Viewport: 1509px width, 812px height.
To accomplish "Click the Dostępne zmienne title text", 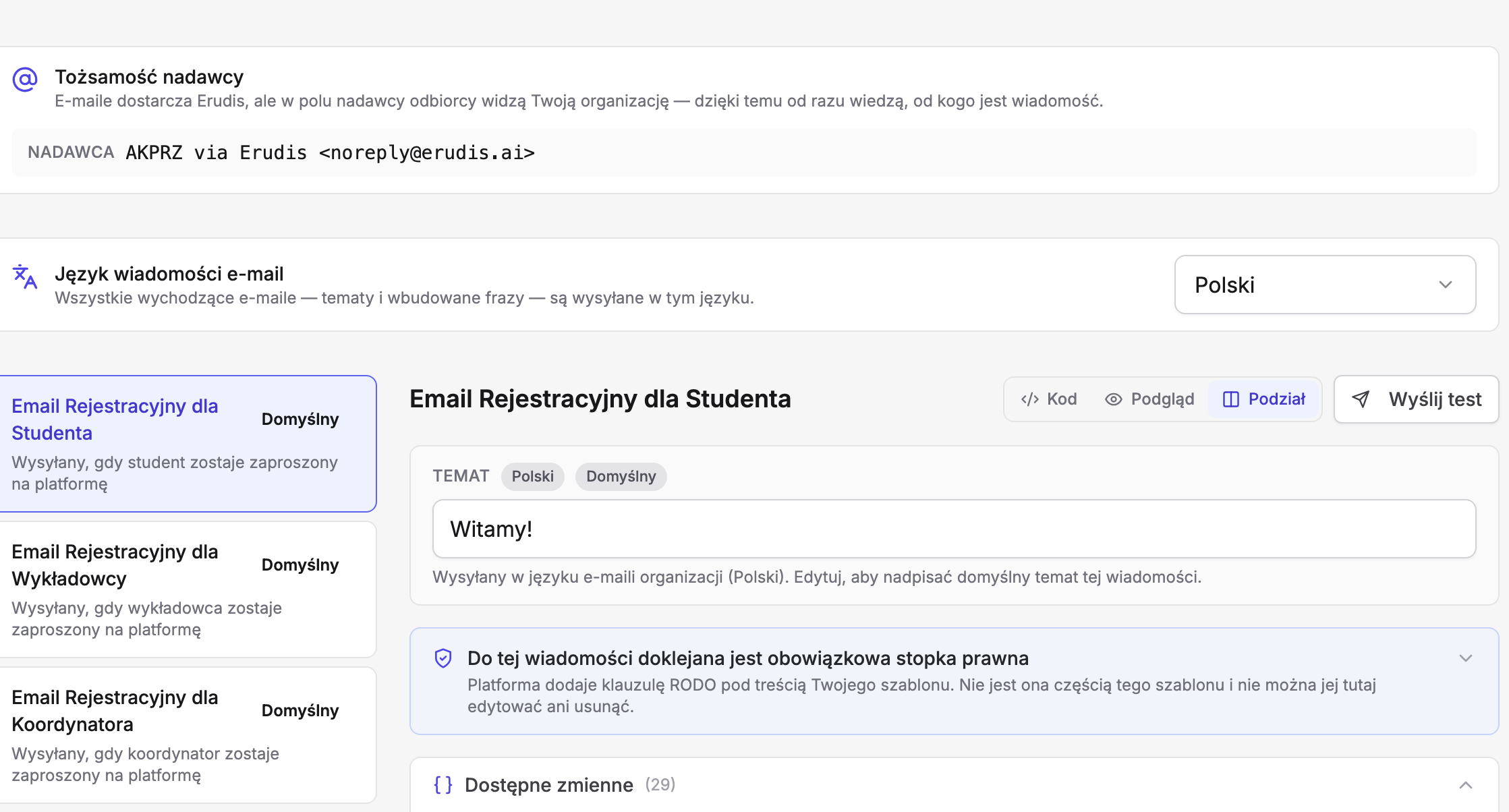I will click(549, 785).
